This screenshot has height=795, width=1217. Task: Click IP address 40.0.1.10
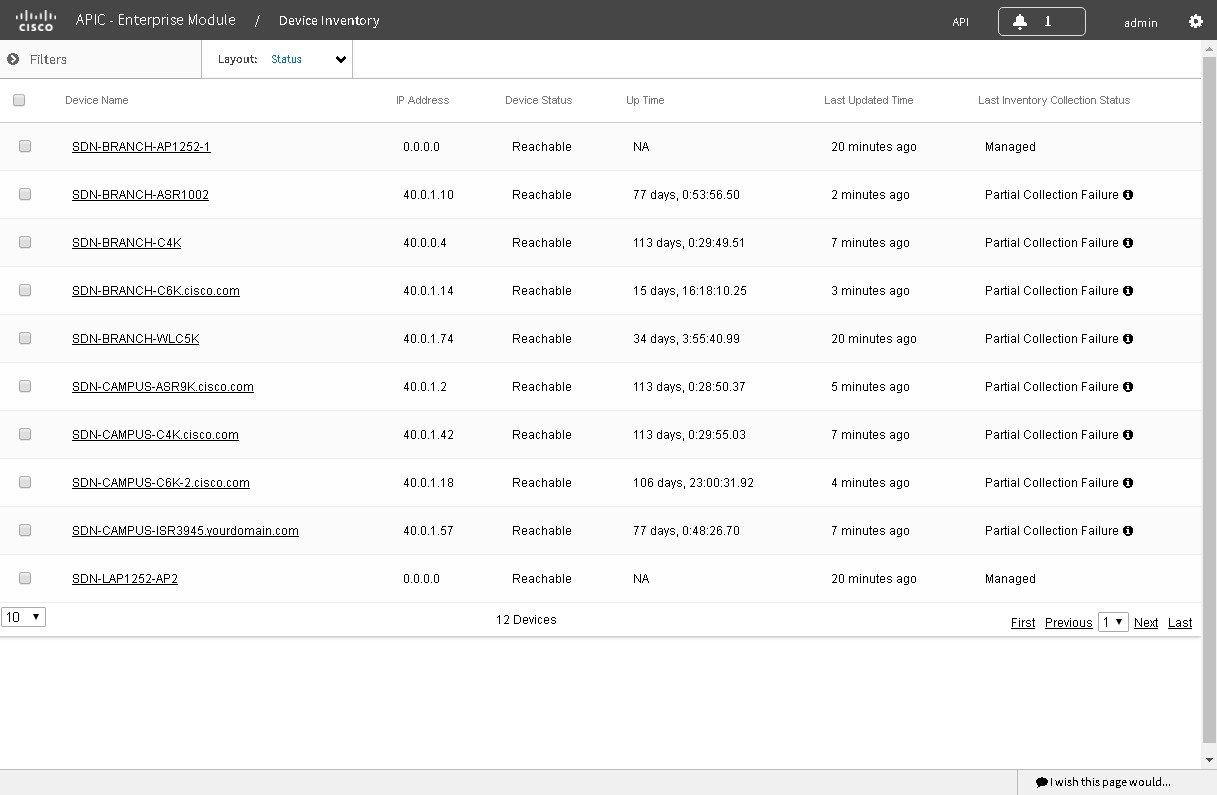point(428,195)
